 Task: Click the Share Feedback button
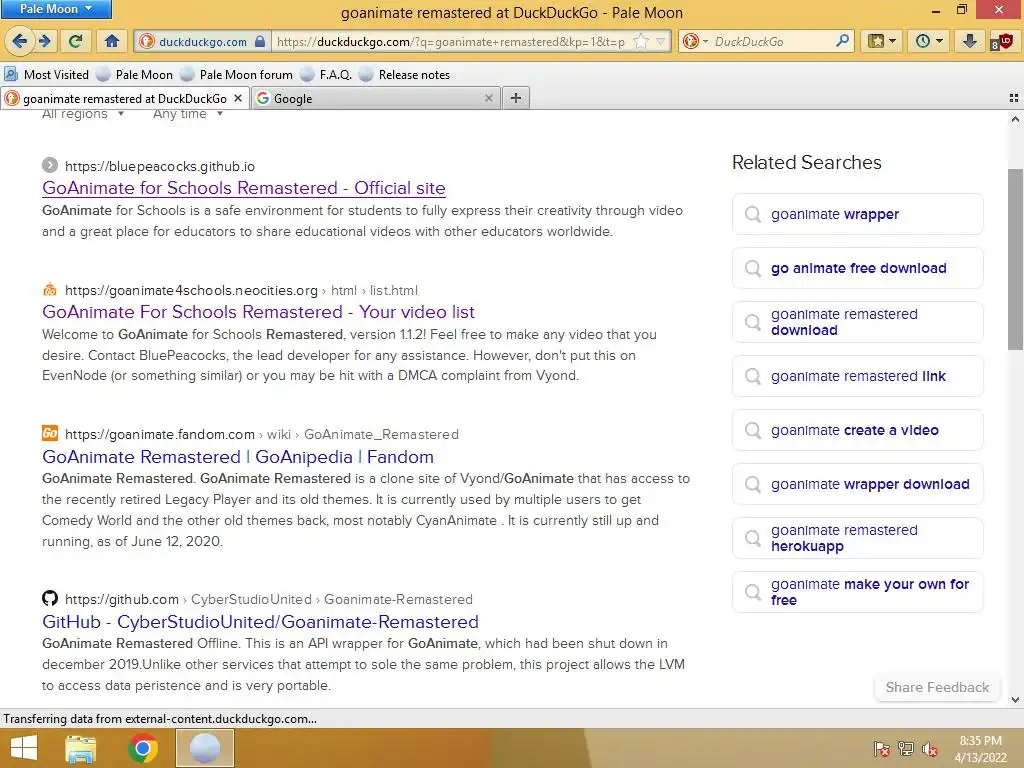(x=937, y=687)
